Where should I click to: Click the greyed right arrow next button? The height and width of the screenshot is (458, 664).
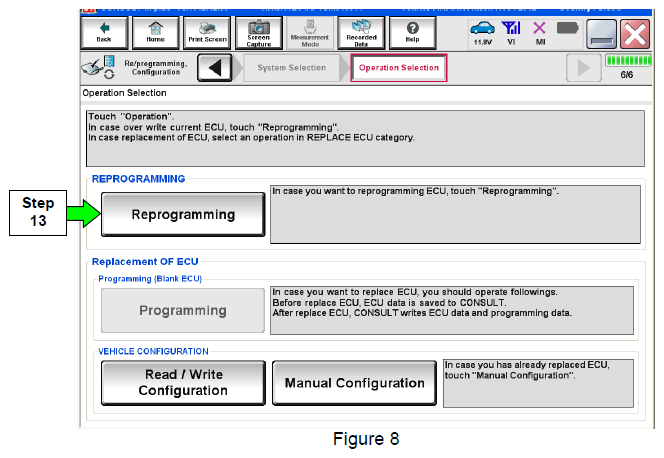click(584, 68)
